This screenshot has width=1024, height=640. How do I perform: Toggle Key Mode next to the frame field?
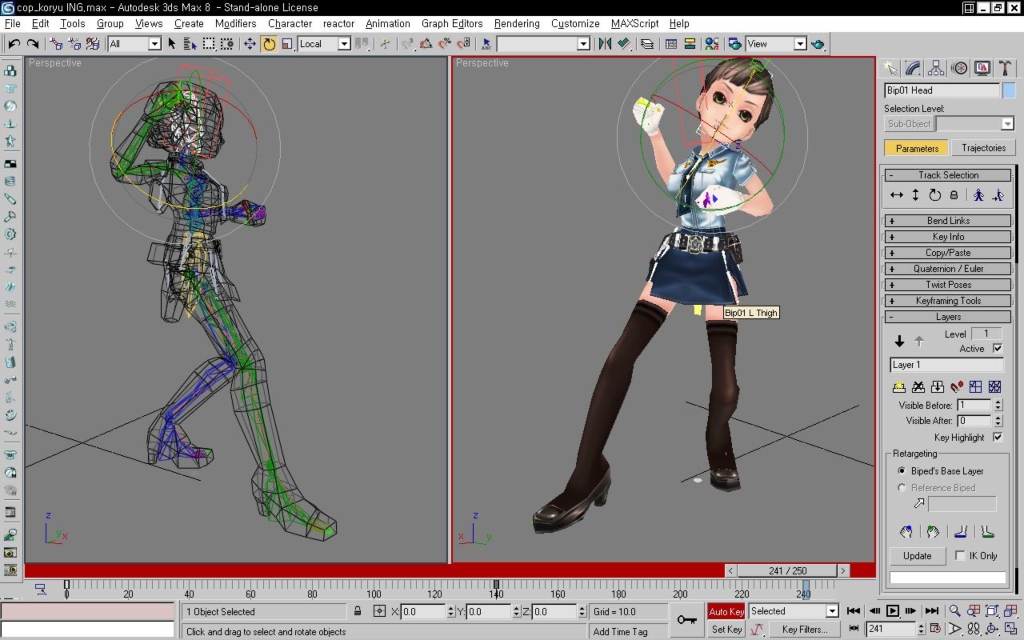click(x=853, y=629)
